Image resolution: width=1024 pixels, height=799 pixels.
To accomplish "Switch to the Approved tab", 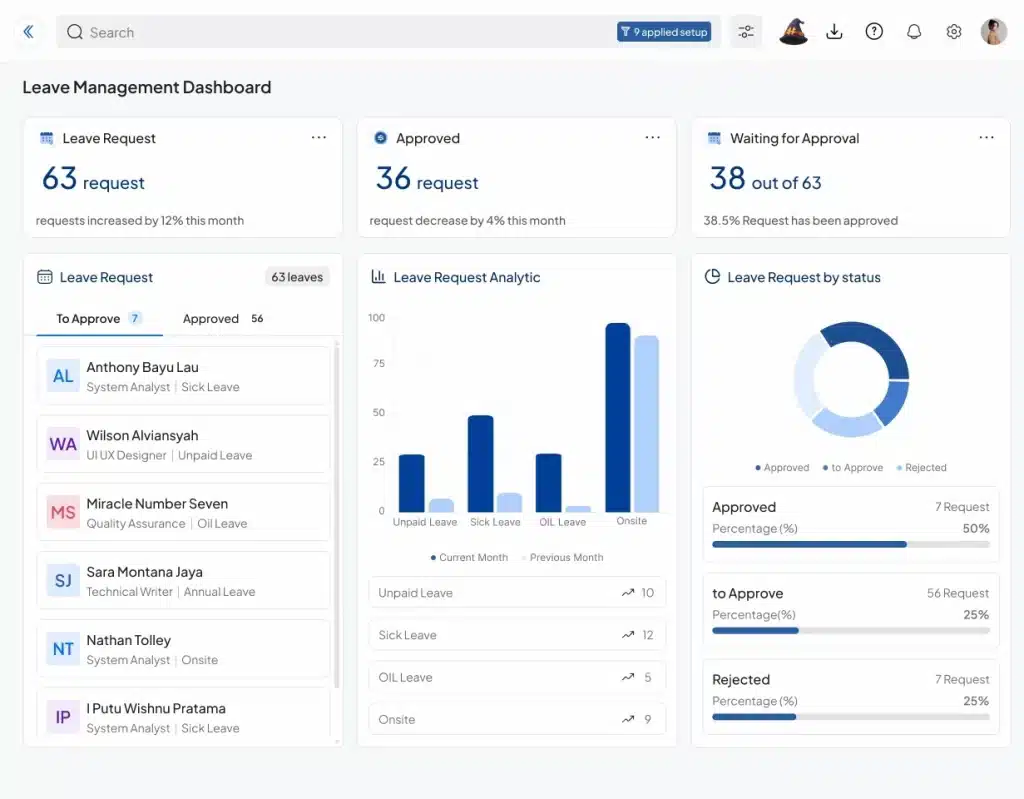I will pyautogui.click(x=222, y=319).
